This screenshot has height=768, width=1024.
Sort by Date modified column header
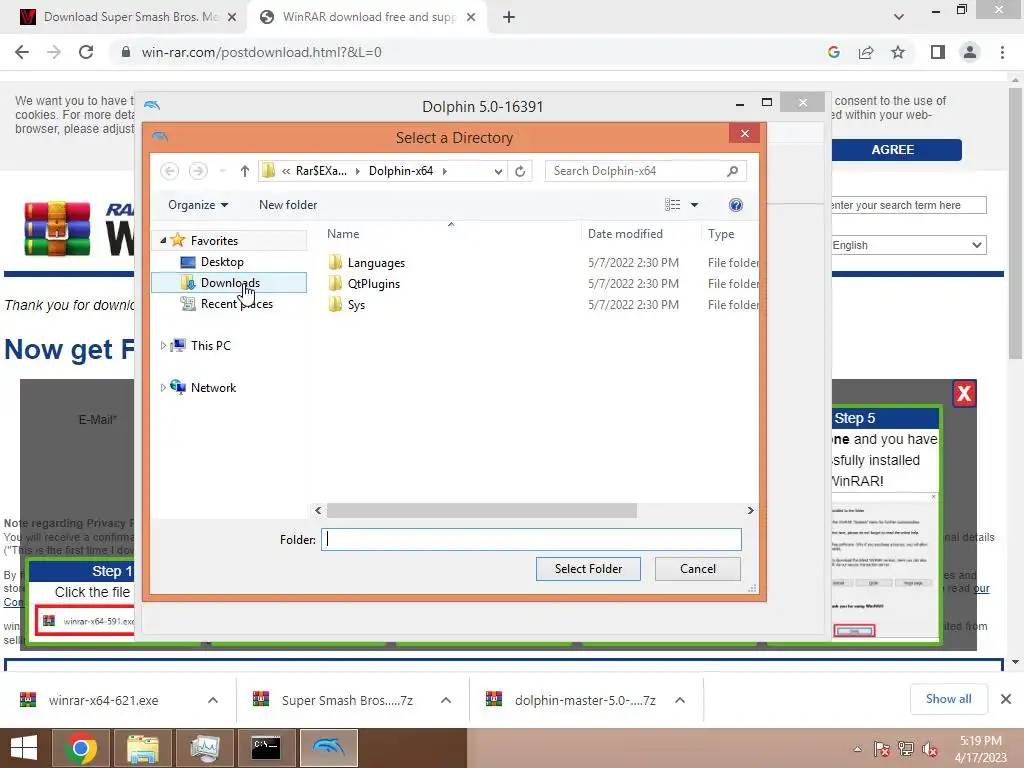tap(625, 234)
